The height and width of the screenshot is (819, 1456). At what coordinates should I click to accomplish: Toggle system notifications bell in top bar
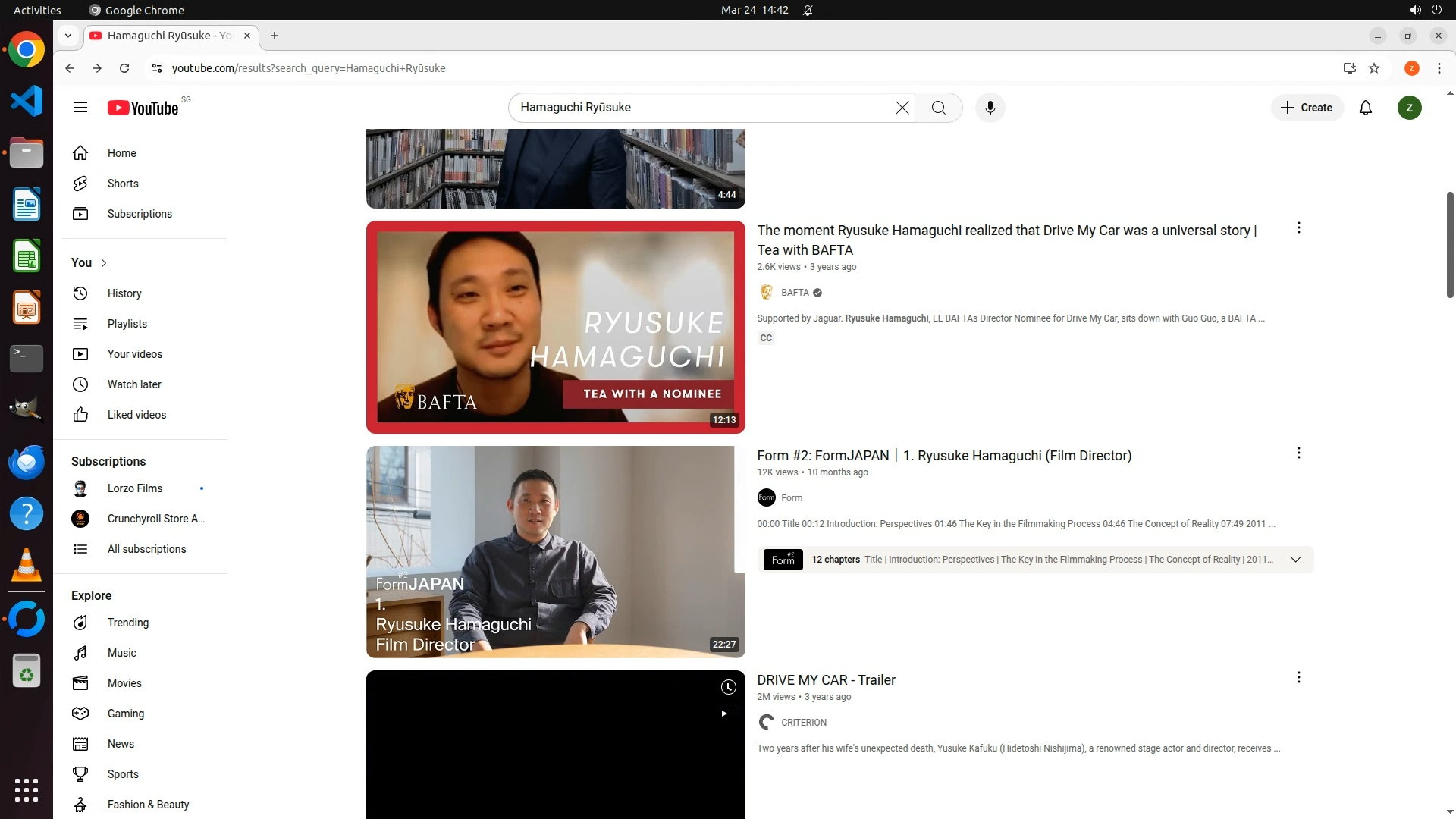808,10
